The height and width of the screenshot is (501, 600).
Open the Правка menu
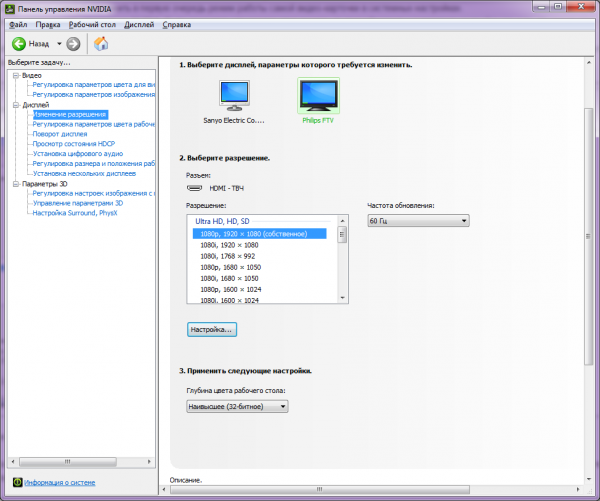[48, 24]
